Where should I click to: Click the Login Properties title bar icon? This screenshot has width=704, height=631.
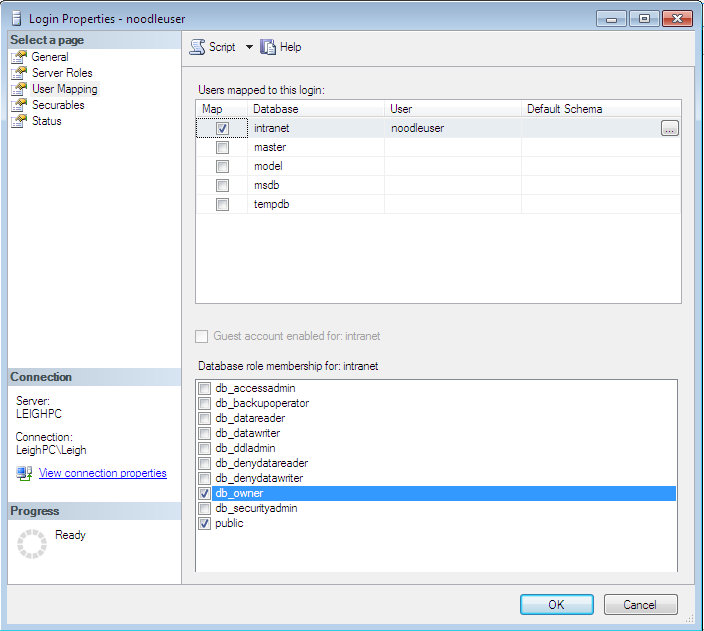(17, 19)
